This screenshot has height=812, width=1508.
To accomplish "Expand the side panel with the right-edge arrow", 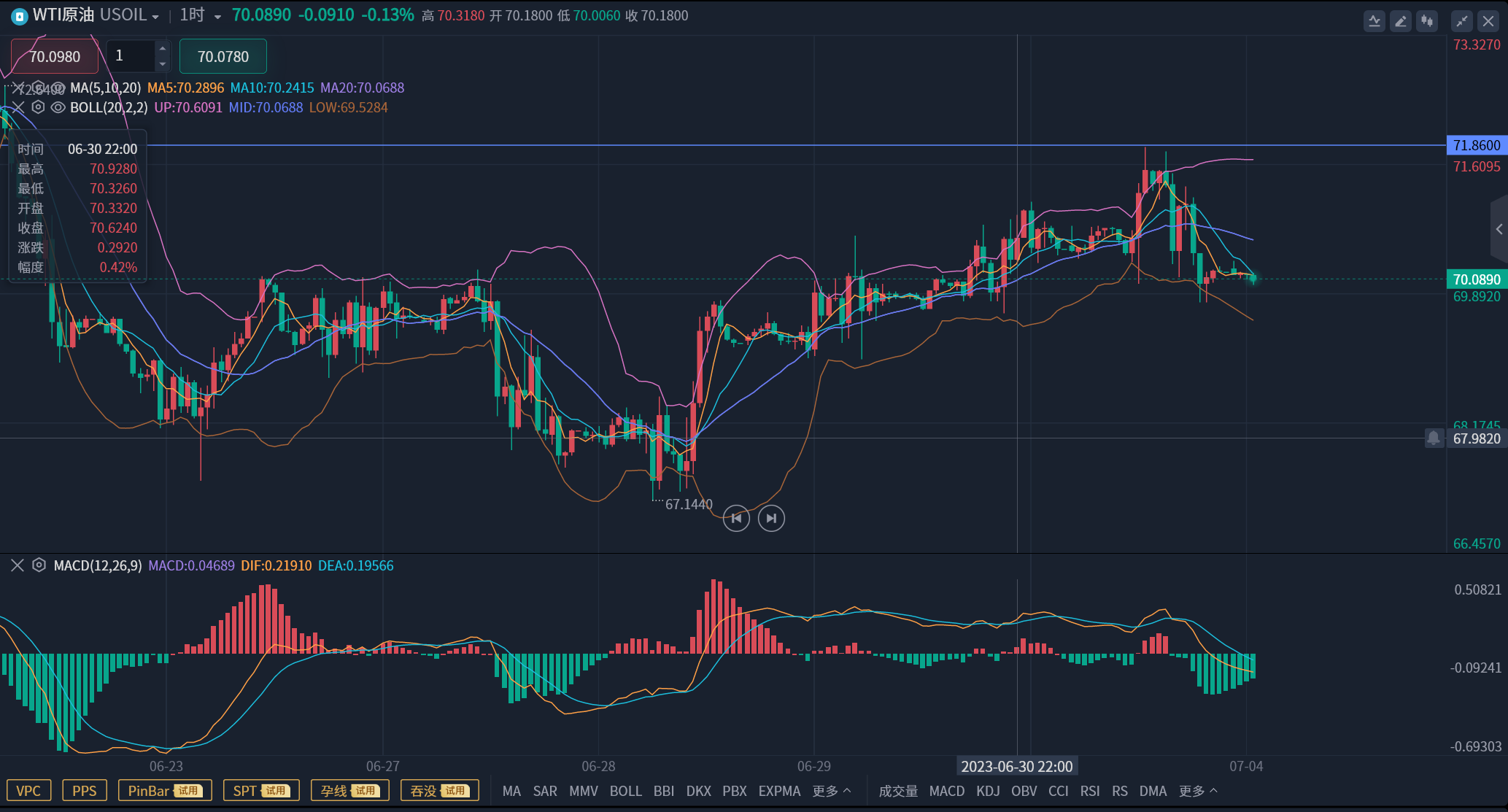I will [1499, 229].
